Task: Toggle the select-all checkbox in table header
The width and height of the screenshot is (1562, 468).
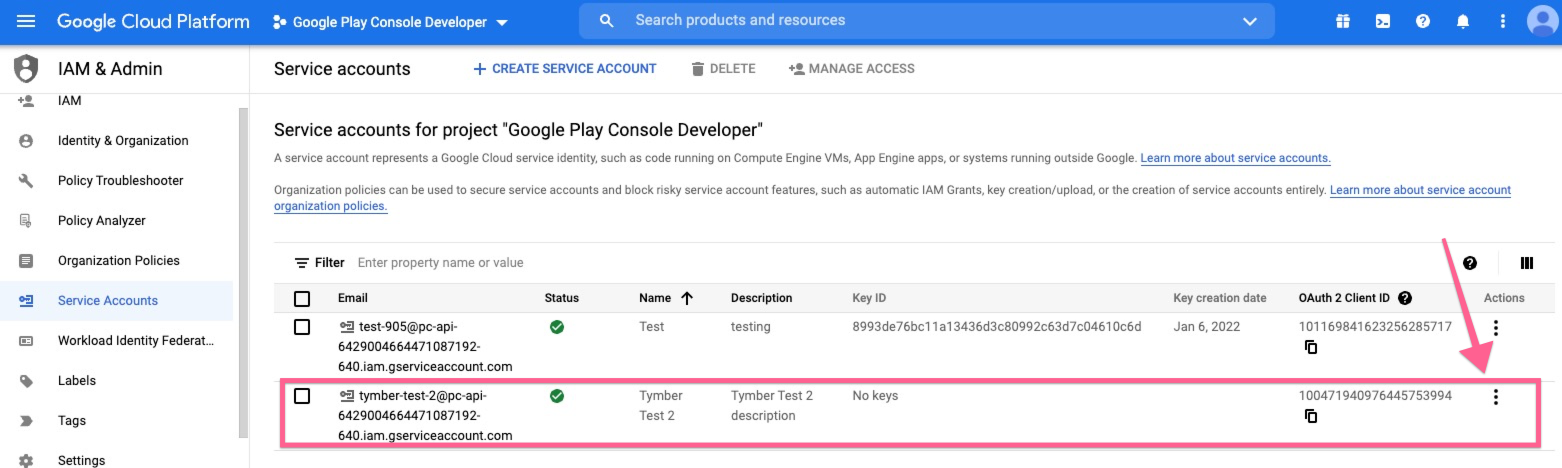Action: (x=302, y=298)
